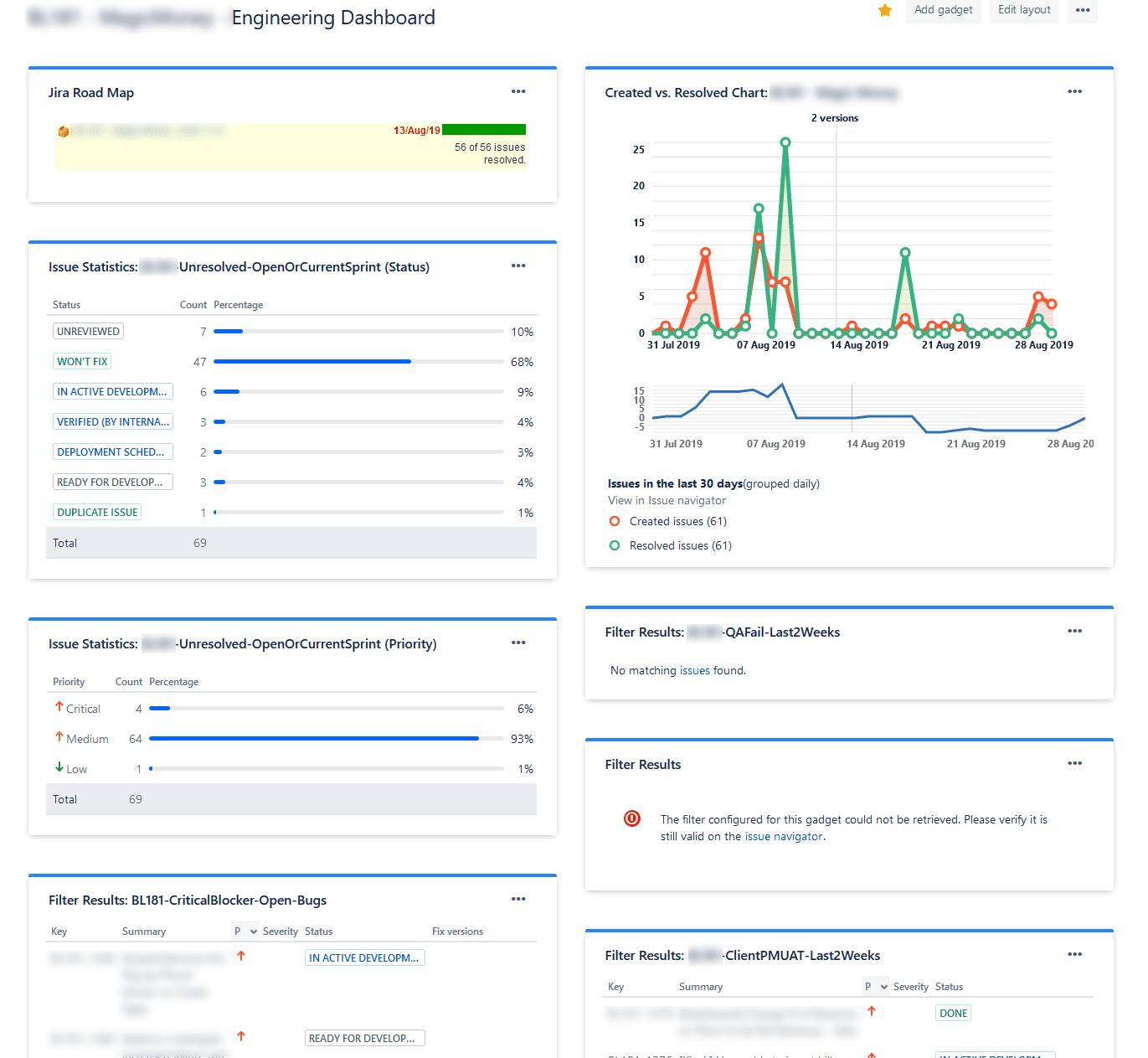Sort by P column in CriticalBlocker table
The image size is (1148, 1058).
point(245,932)
